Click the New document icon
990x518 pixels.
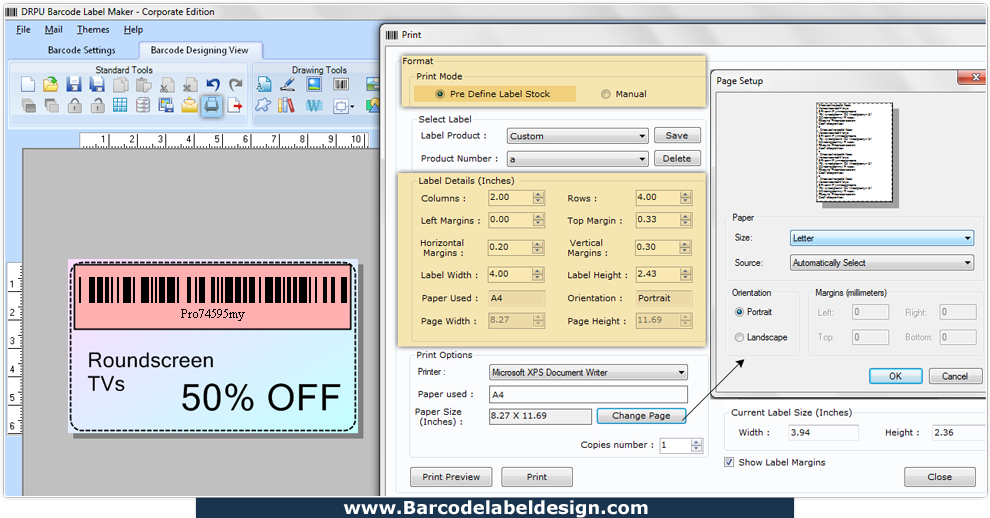coord(28,84)
